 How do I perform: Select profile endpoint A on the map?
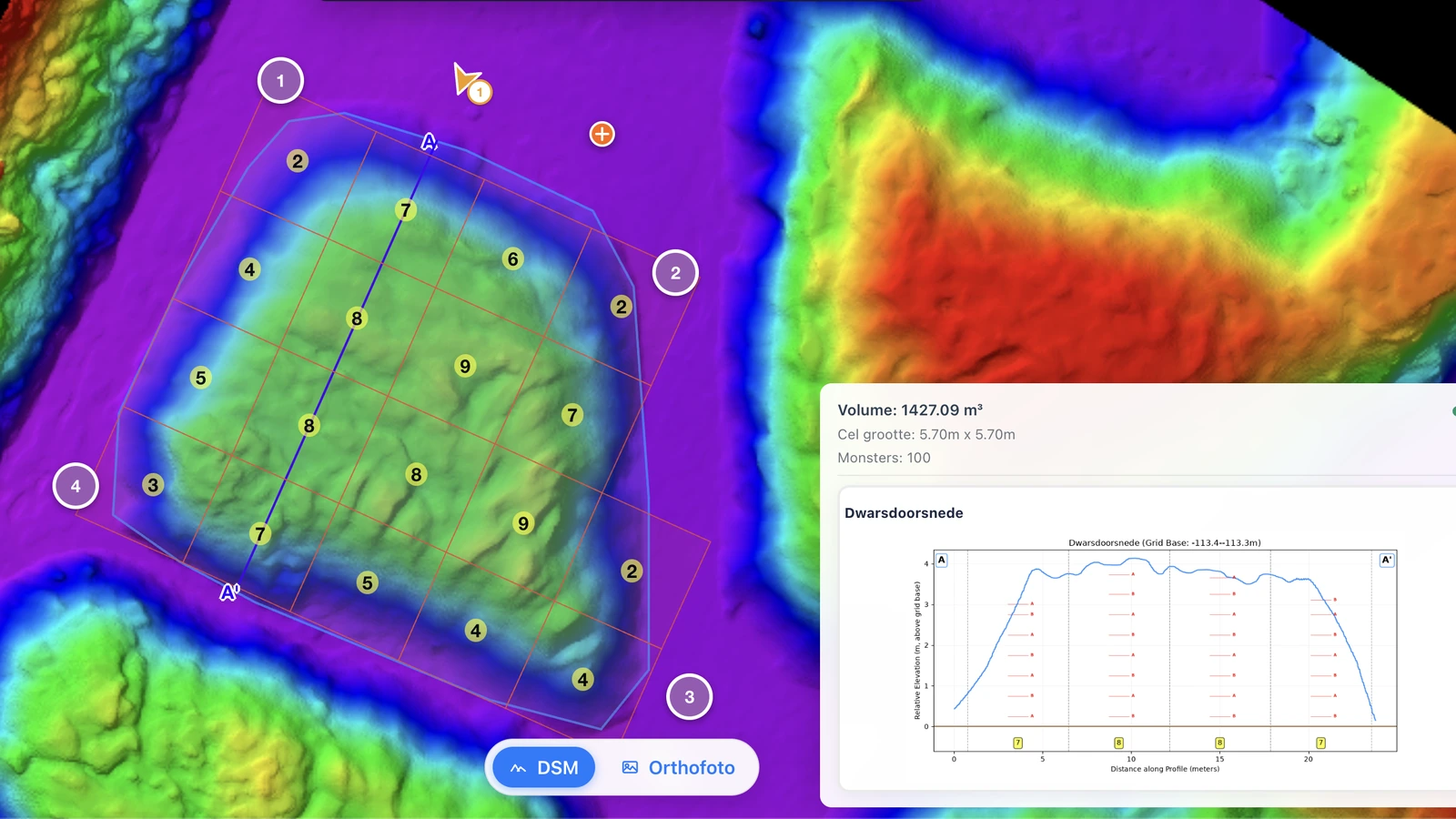[429, 142]
